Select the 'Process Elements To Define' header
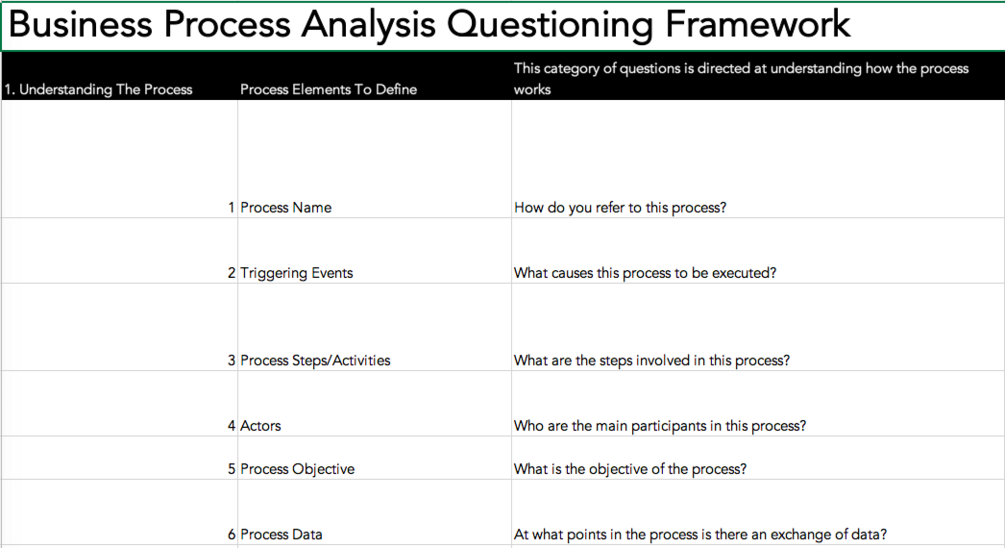This screenshot has height=548, width=1005. click(328, 89)
